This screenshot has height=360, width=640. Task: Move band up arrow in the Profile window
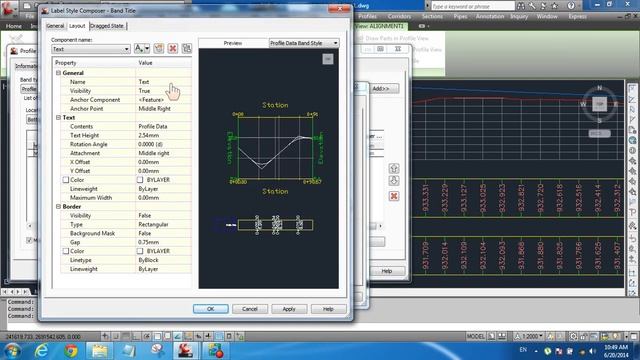[x=394, y=168]
